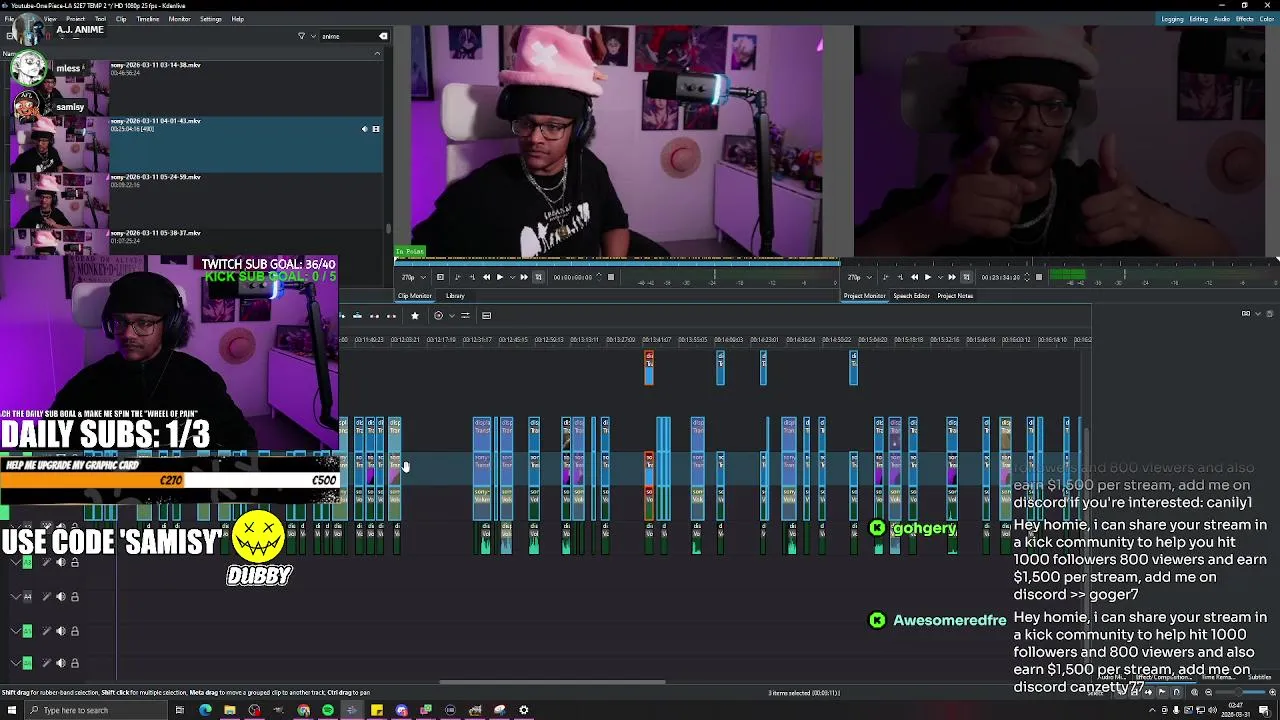This screenshot has height=720, width=1280.
Task: Open Spotify from the Windows taskbar
Action: click(x=328, y=710)
